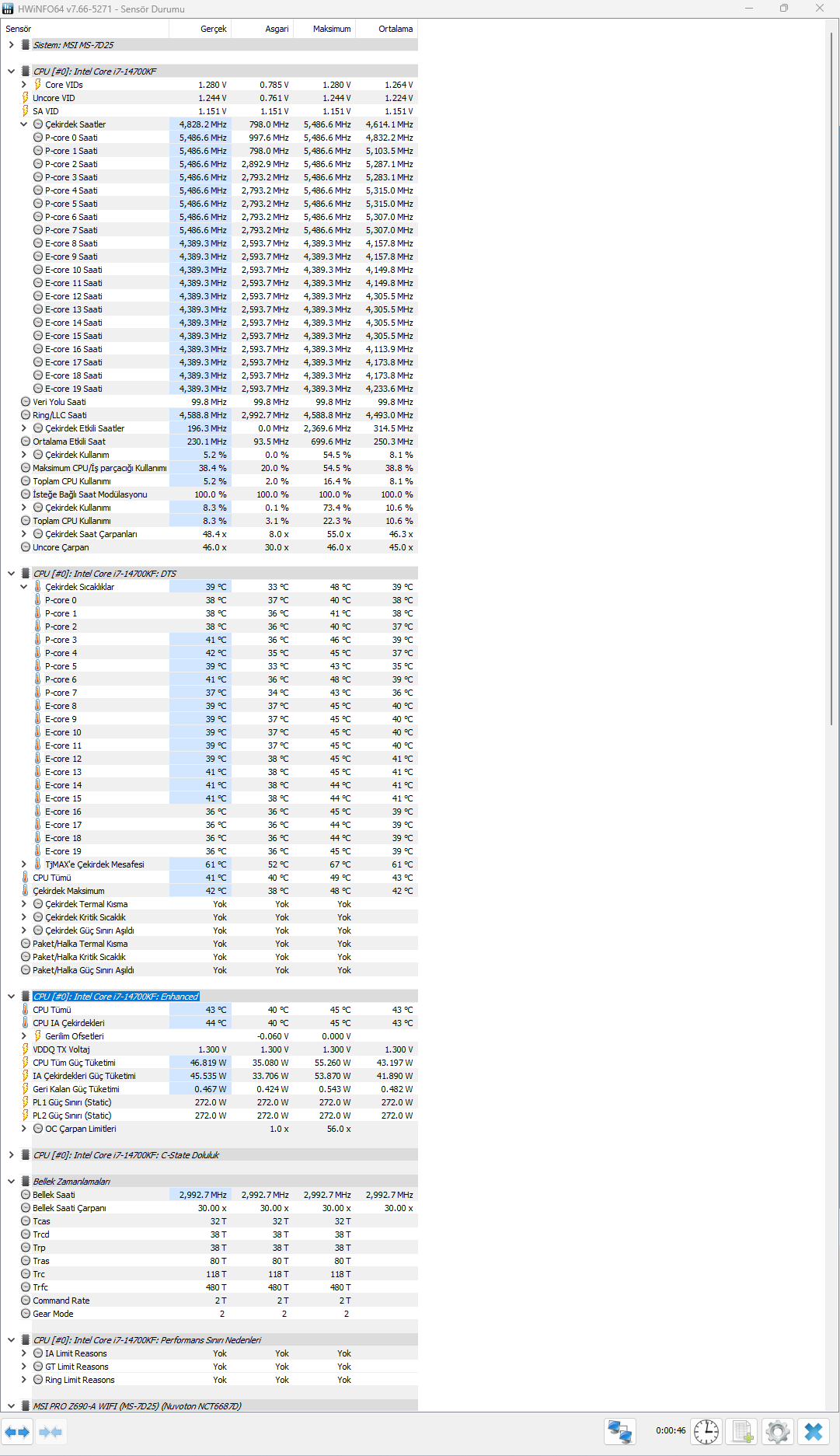
Task: Click the 0:00:46 elapsed time display
Action: click(671, 1430)
